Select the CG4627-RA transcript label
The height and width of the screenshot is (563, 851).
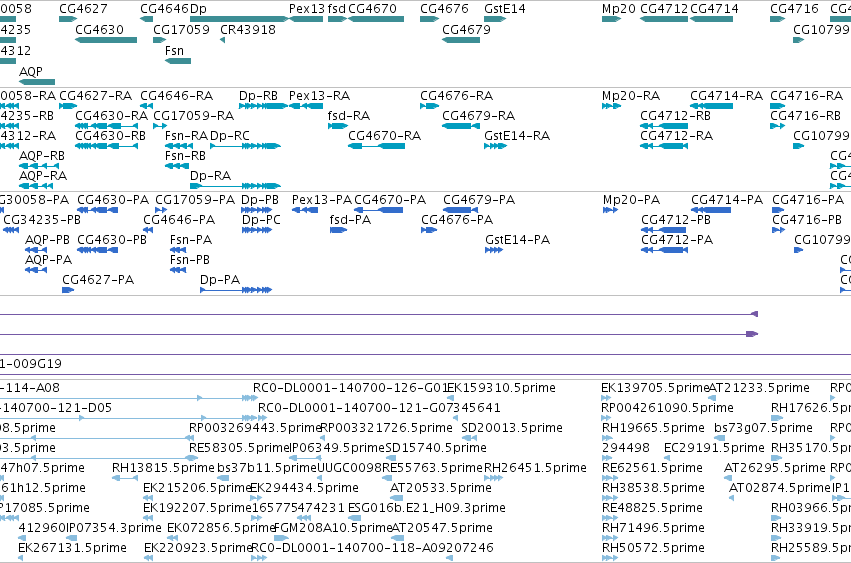(x=96, y=96)
